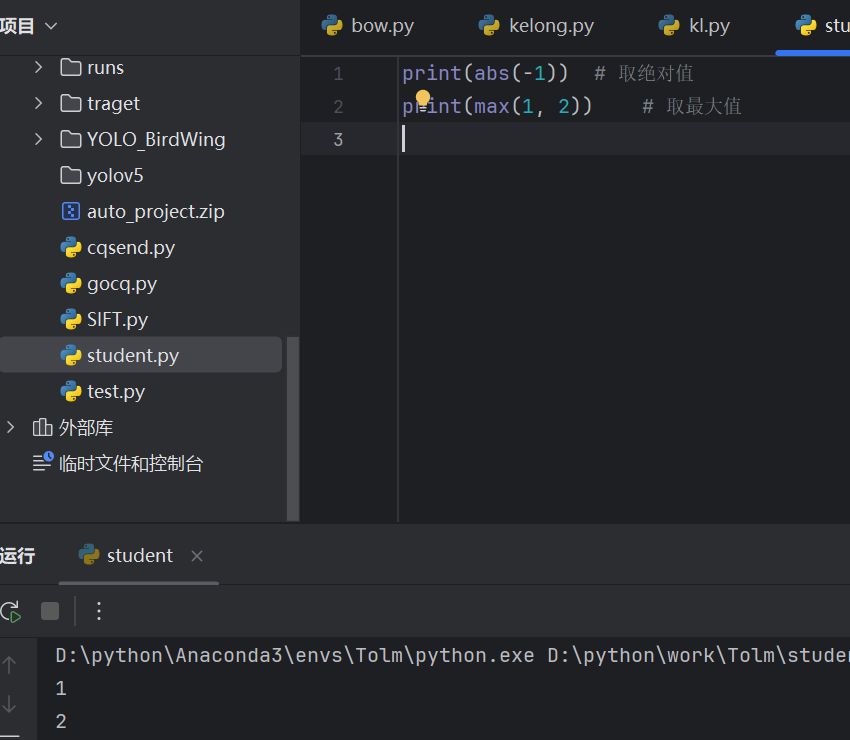Click the down arrow in run console
The height and width of the screenshot is (740, 850).
(x=10, y=704)
